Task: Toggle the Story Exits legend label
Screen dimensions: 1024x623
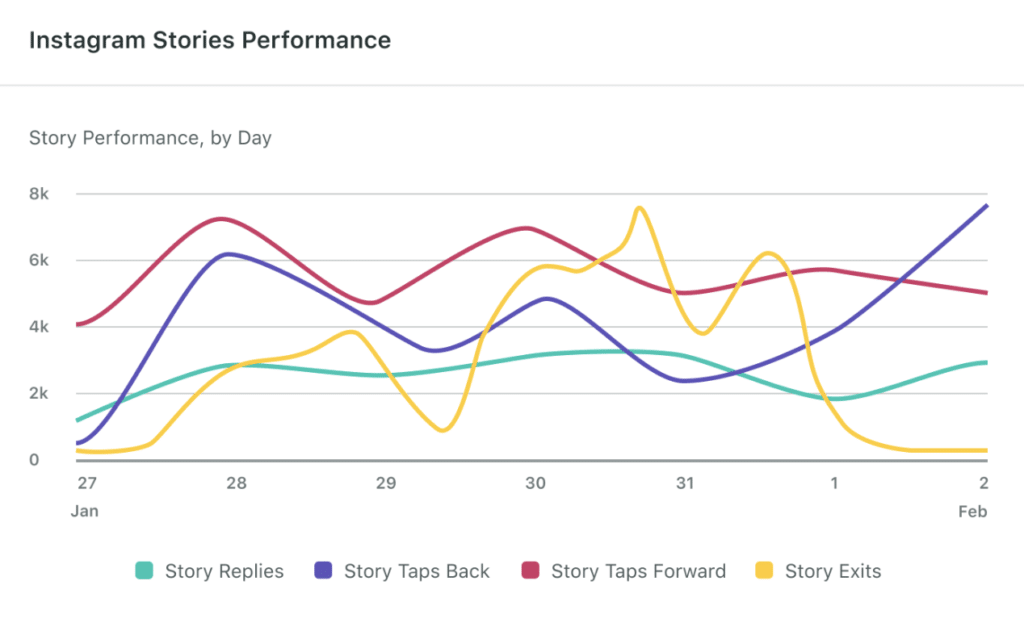Action: click(x=833, y=572)
